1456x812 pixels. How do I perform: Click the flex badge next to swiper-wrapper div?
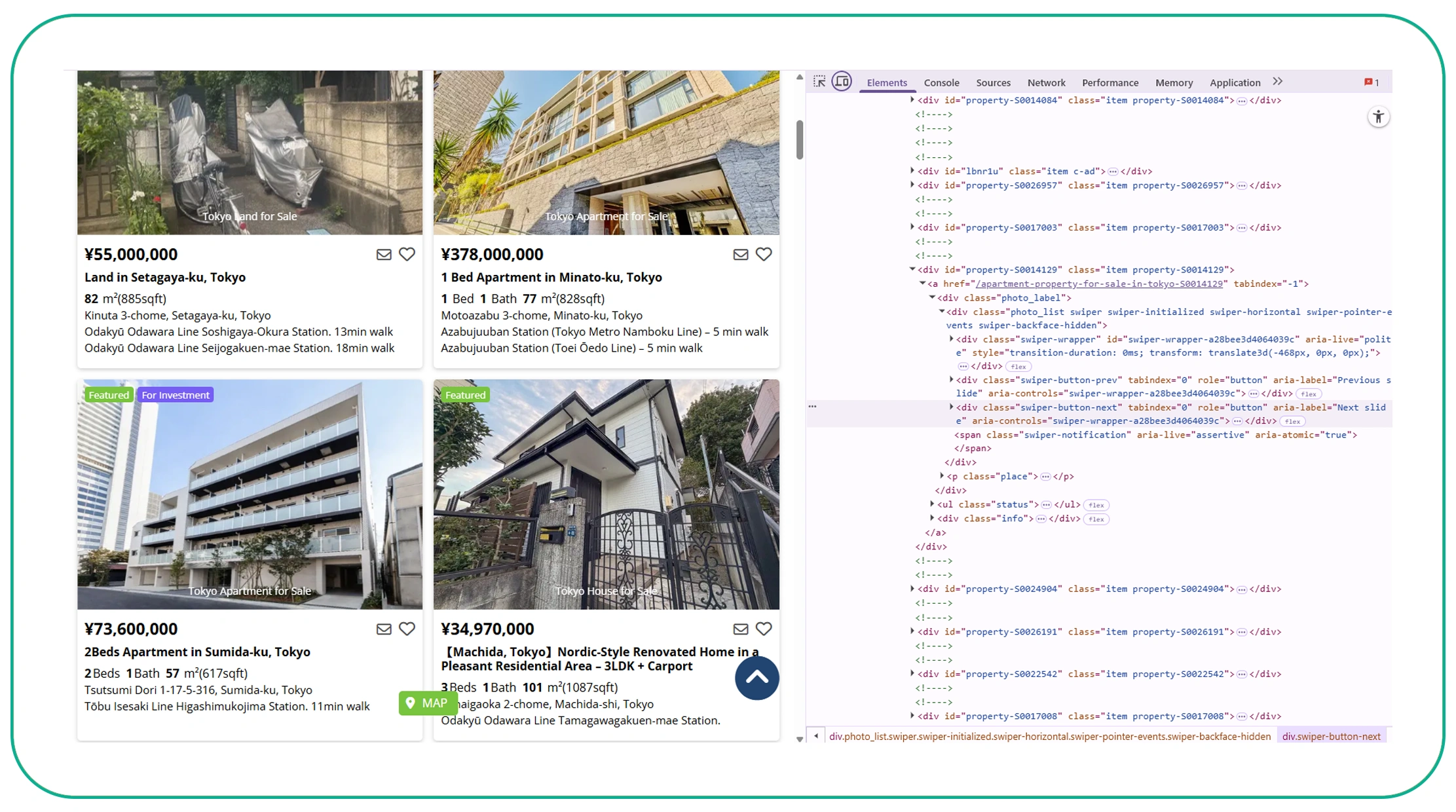click(x=1018, y=366)
